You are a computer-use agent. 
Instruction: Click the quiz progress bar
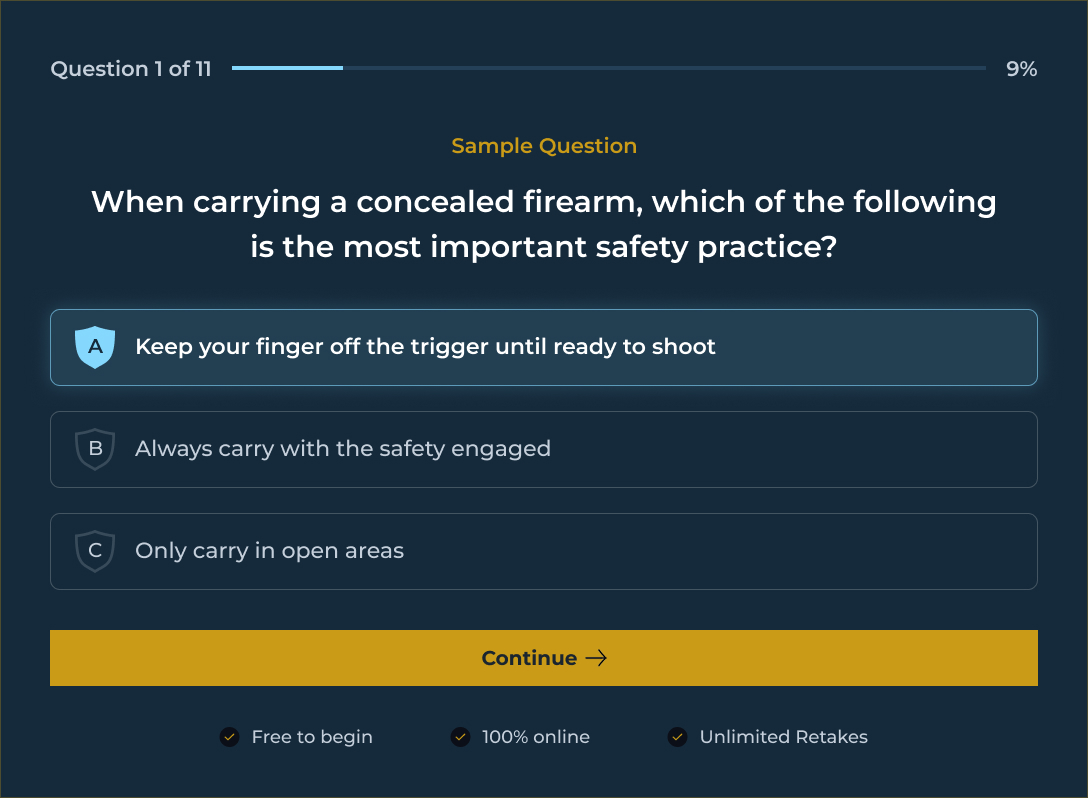[x=609, y=68]
